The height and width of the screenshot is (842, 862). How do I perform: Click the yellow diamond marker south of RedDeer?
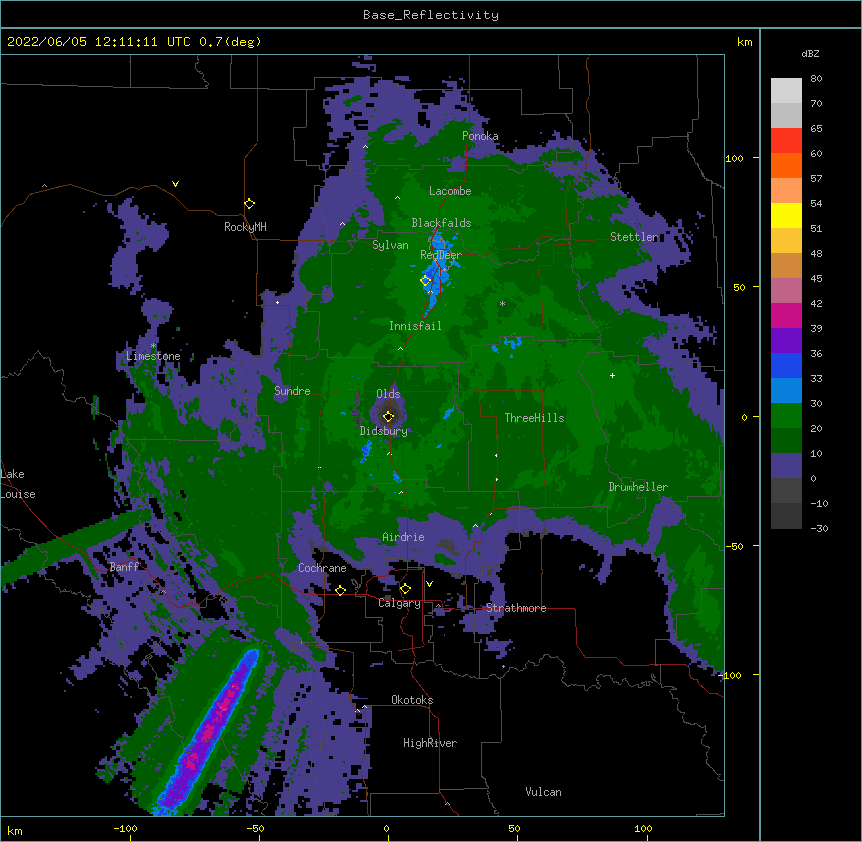click(x=426, y=281)
